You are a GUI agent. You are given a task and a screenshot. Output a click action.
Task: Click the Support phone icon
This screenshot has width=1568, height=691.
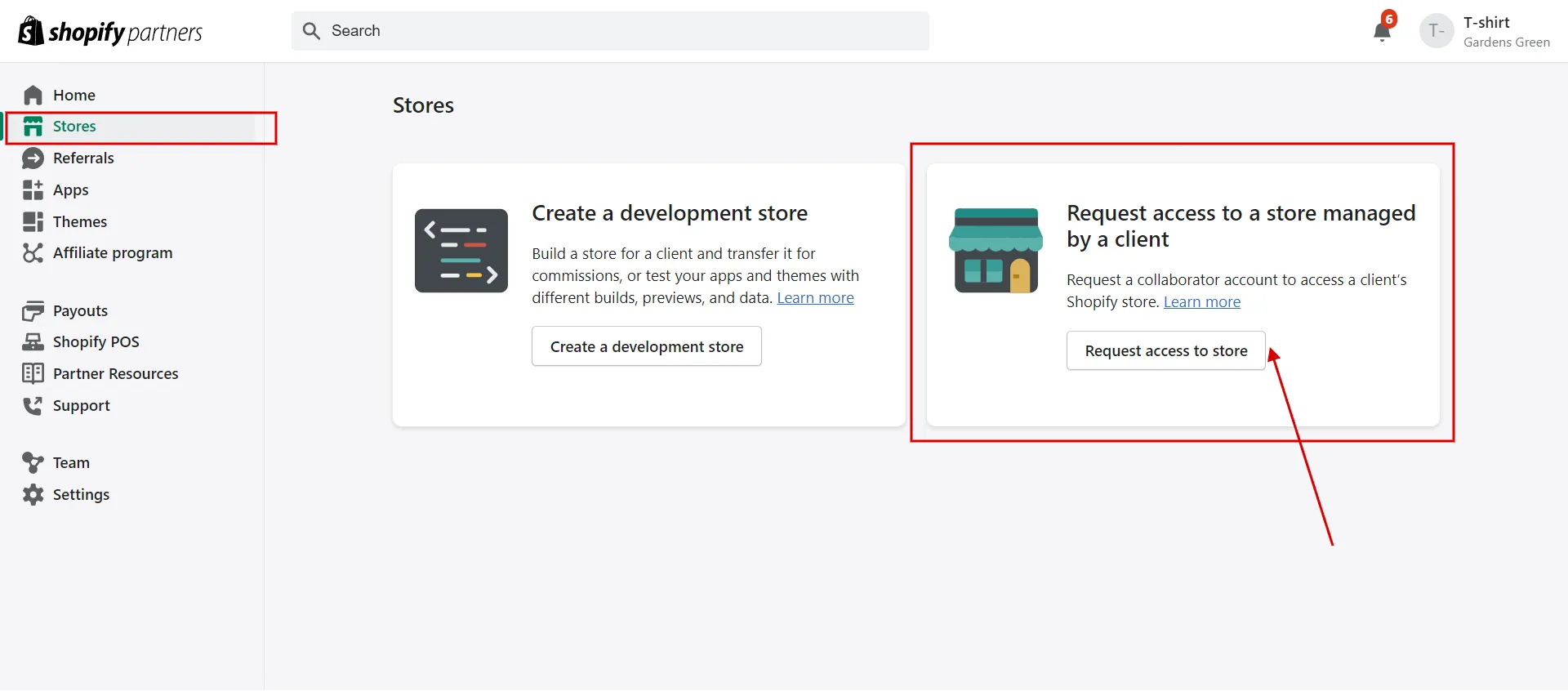33,406
